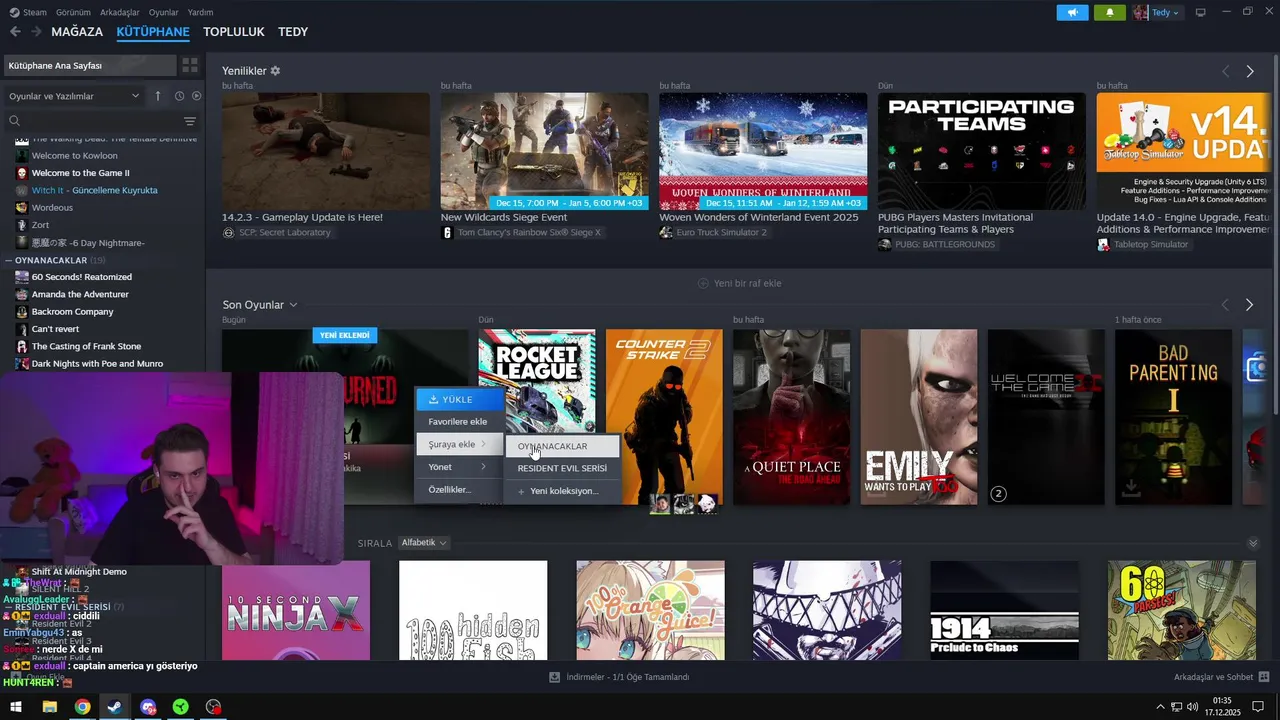Click the sort-direction up arrow icon
The width and height of the screenshot is (1280, 720).
(157, 96)
